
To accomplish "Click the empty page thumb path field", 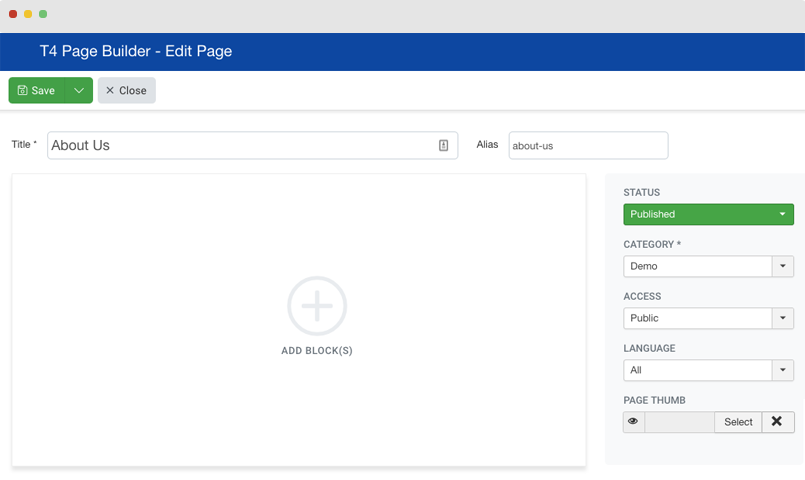I will point(679,421).
